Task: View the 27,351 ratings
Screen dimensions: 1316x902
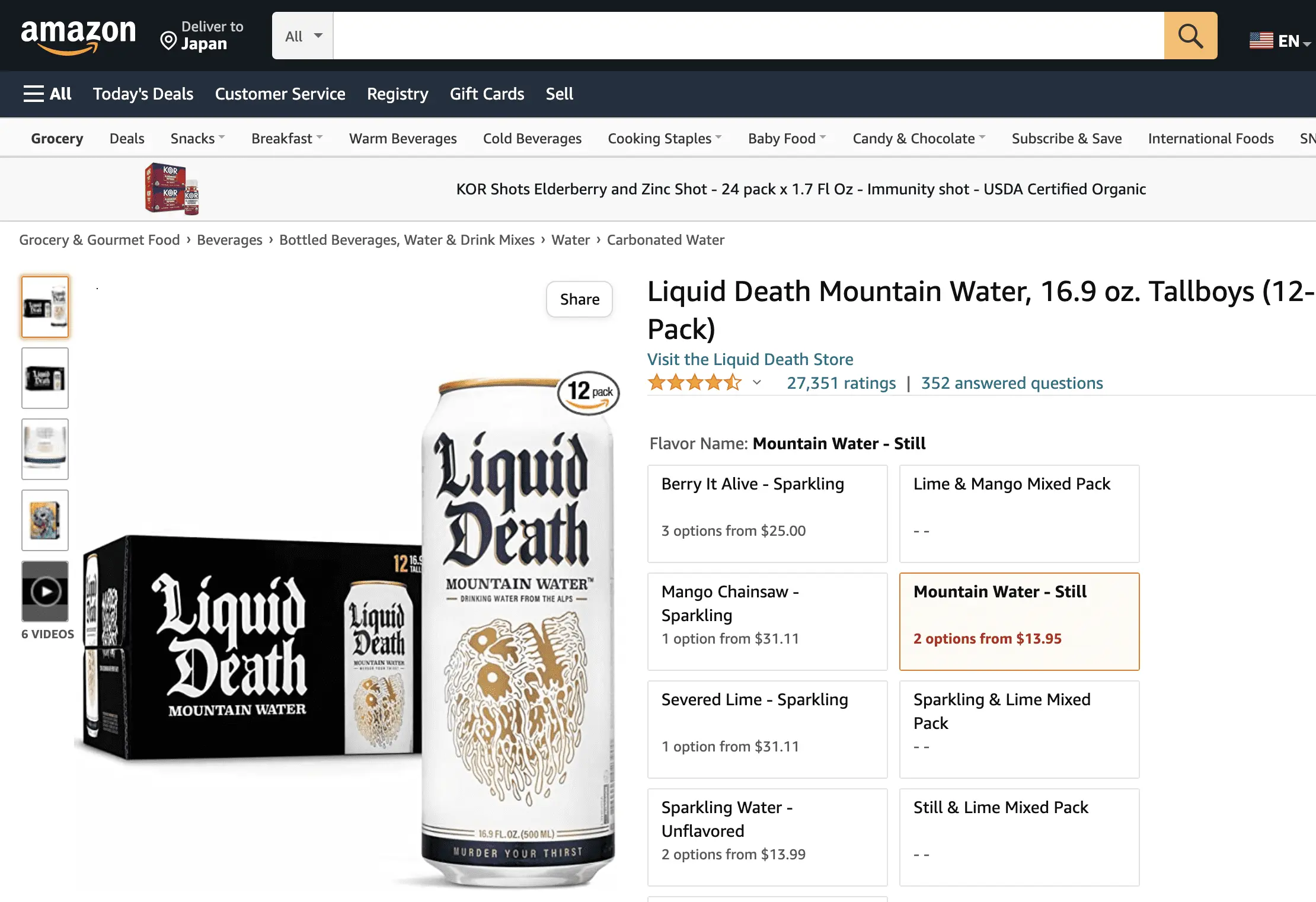Action: point(841,383)
